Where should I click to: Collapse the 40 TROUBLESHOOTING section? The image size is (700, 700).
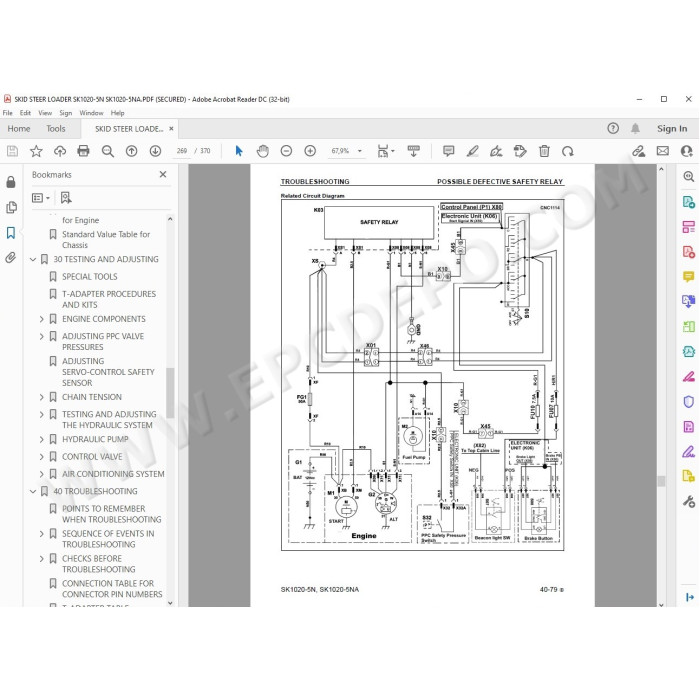click(33, 492)
